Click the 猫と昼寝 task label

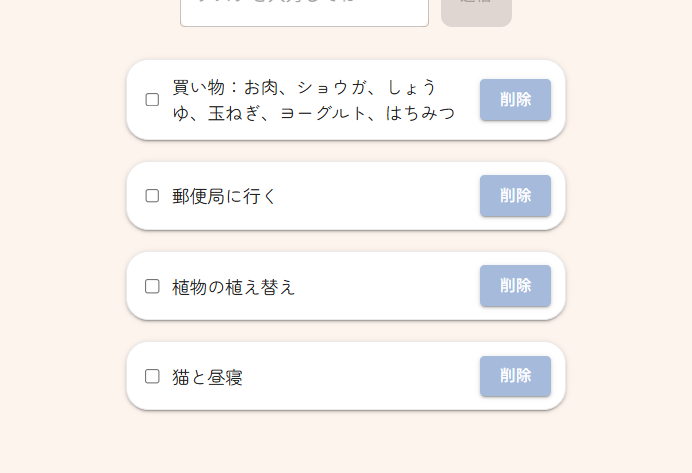(x=208, y=377)
